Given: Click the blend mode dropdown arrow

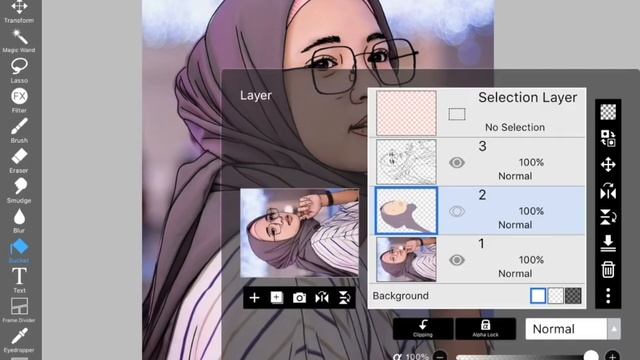Looking at the screenshot, I should pyautogui.click(x=614, y=329).
